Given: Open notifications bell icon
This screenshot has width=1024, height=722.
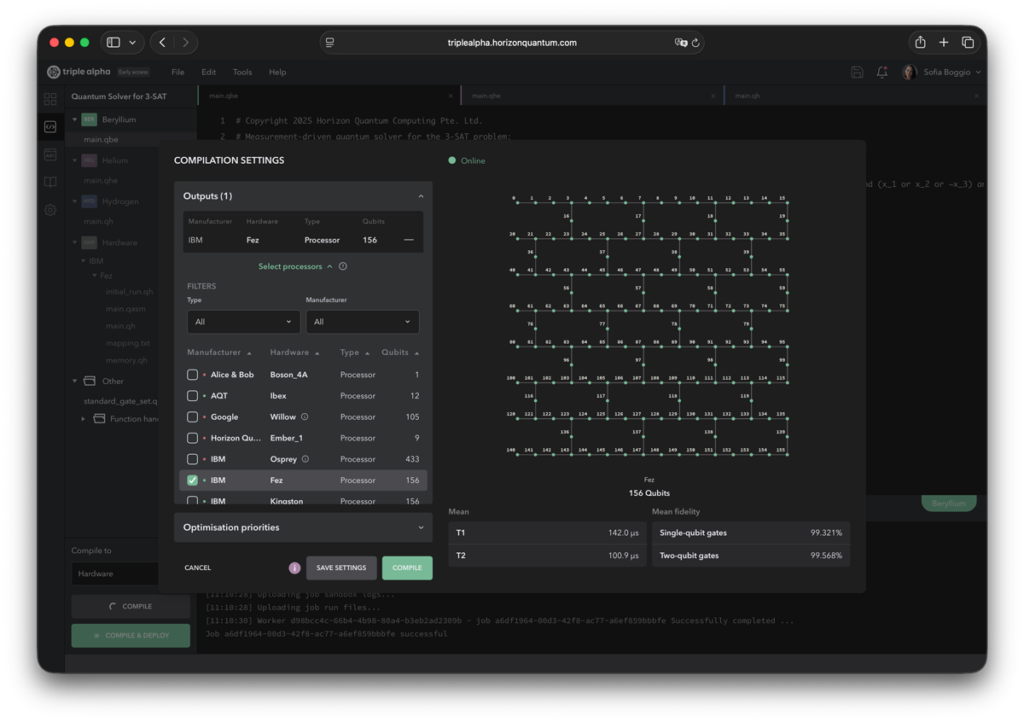Looking at the screenshot, I should coord(882,72).
